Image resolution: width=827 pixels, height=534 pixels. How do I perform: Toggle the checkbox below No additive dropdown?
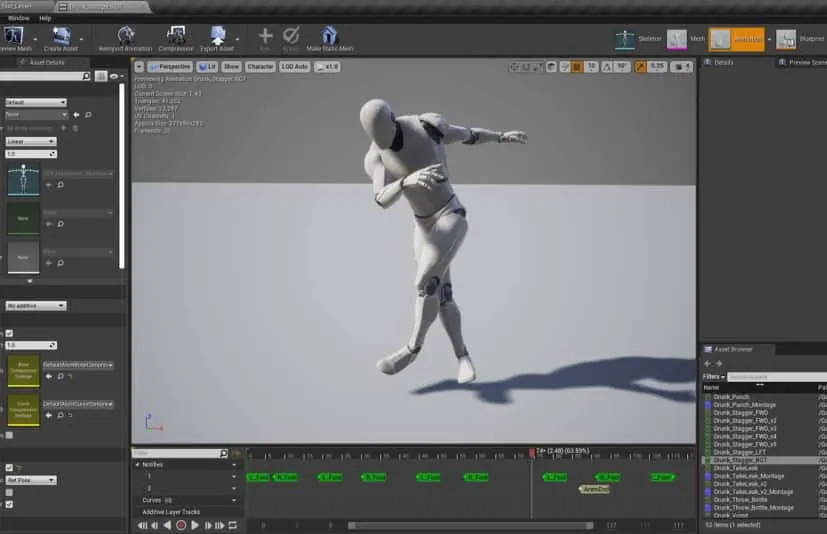tap(10, 333)
